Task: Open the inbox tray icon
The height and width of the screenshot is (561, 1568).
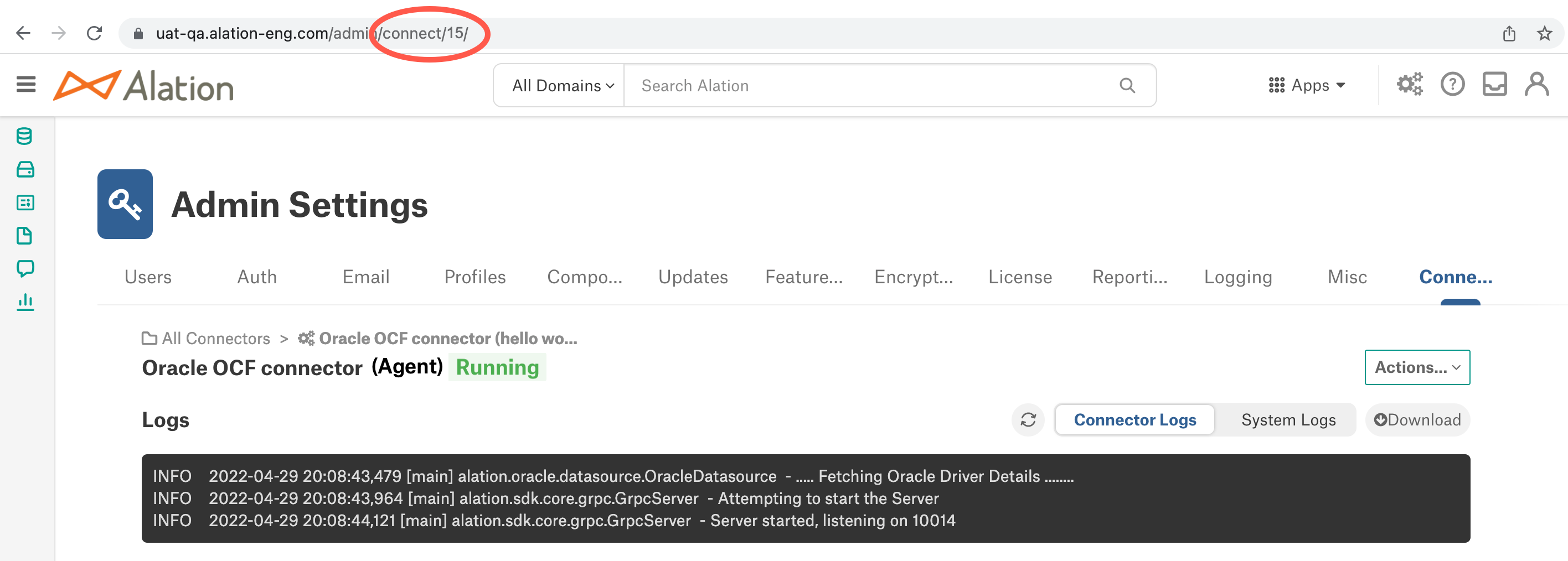Action: click(x=1494, y=85)
